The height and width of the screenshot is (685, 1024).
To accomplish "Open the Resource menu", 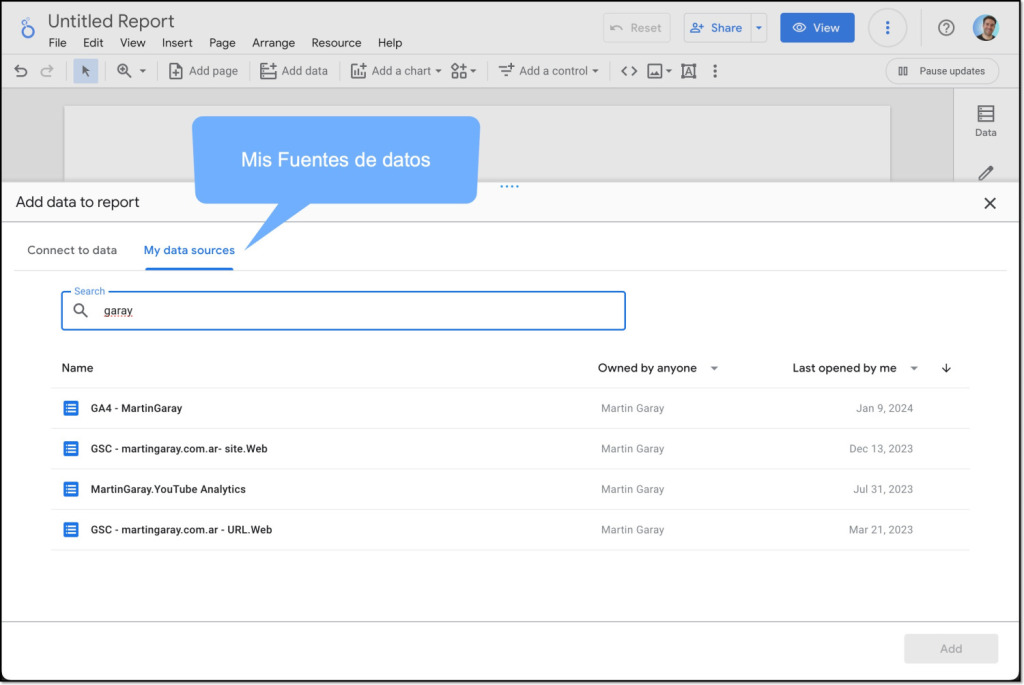I will click(x=336, y=43).
